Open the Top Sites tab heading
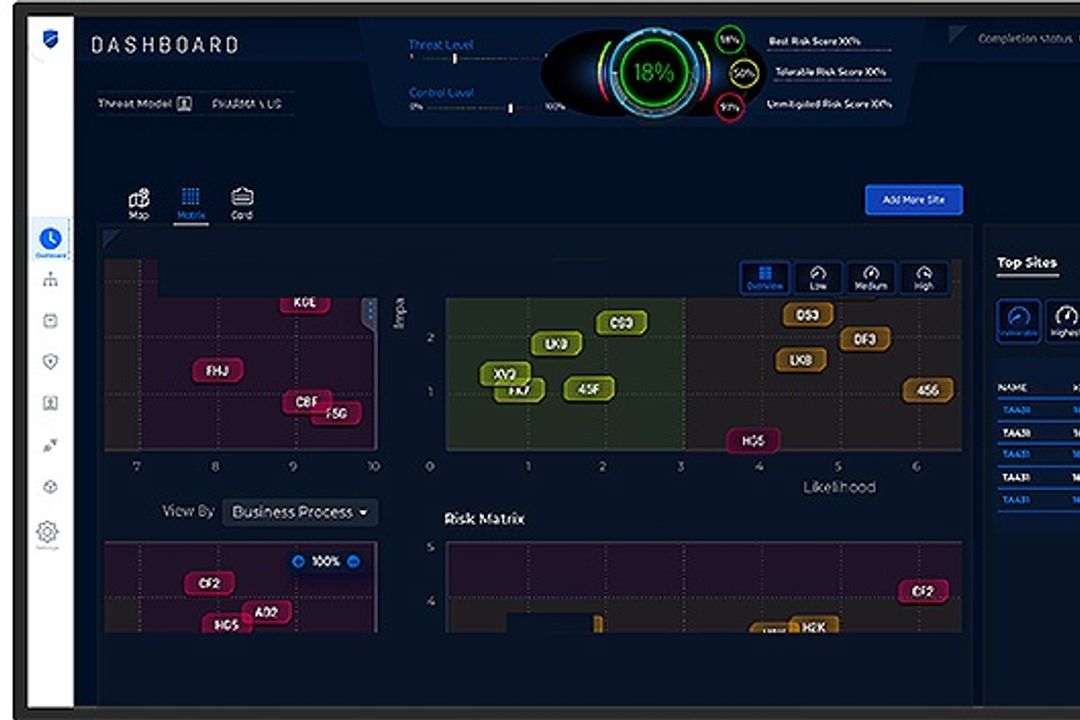The height and width of the screenshot is (720, 1080). 1026,263
